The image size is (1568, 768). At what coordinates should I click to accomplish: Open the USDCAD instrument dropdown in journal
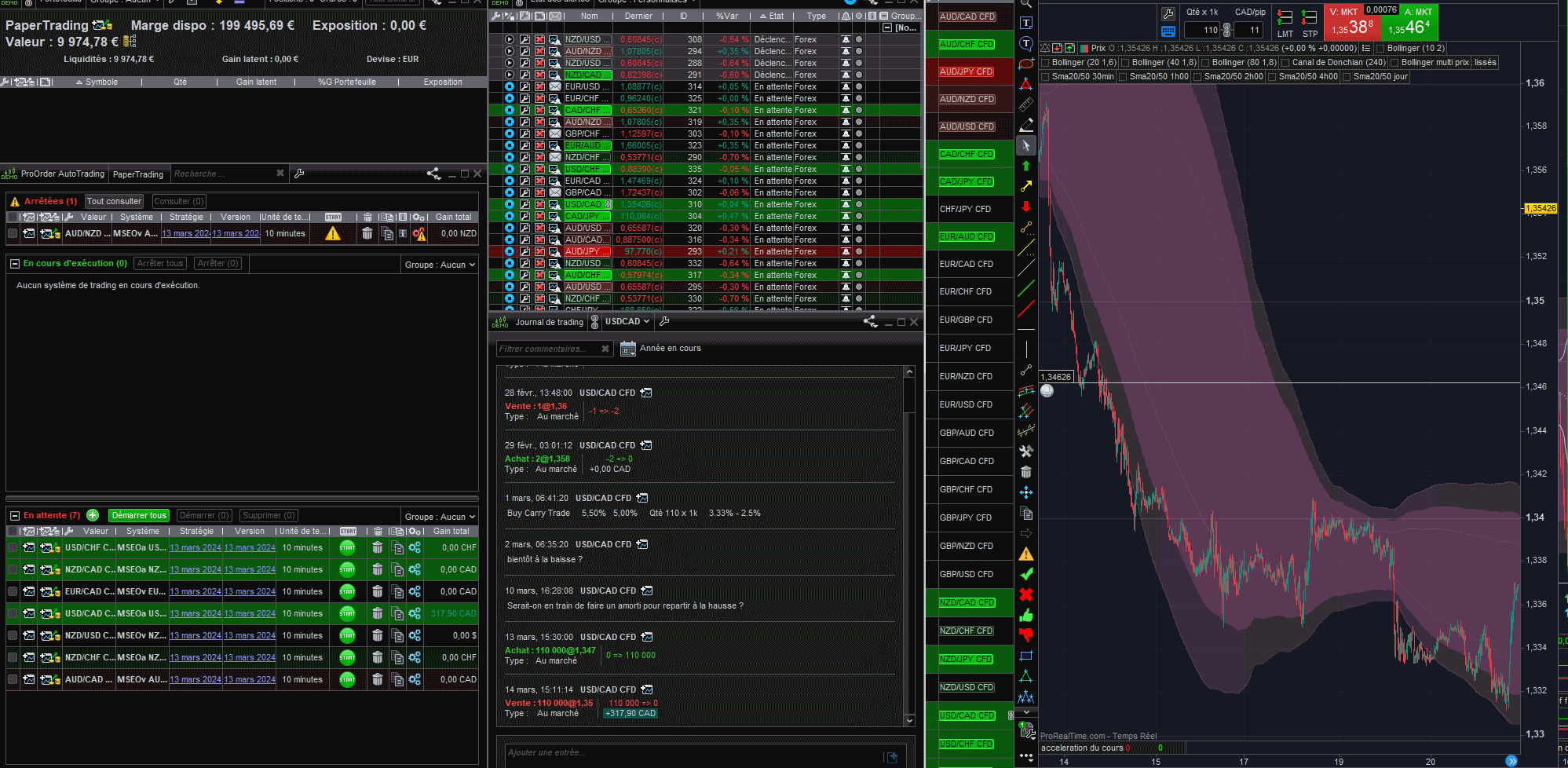click(x=627, y=321)
